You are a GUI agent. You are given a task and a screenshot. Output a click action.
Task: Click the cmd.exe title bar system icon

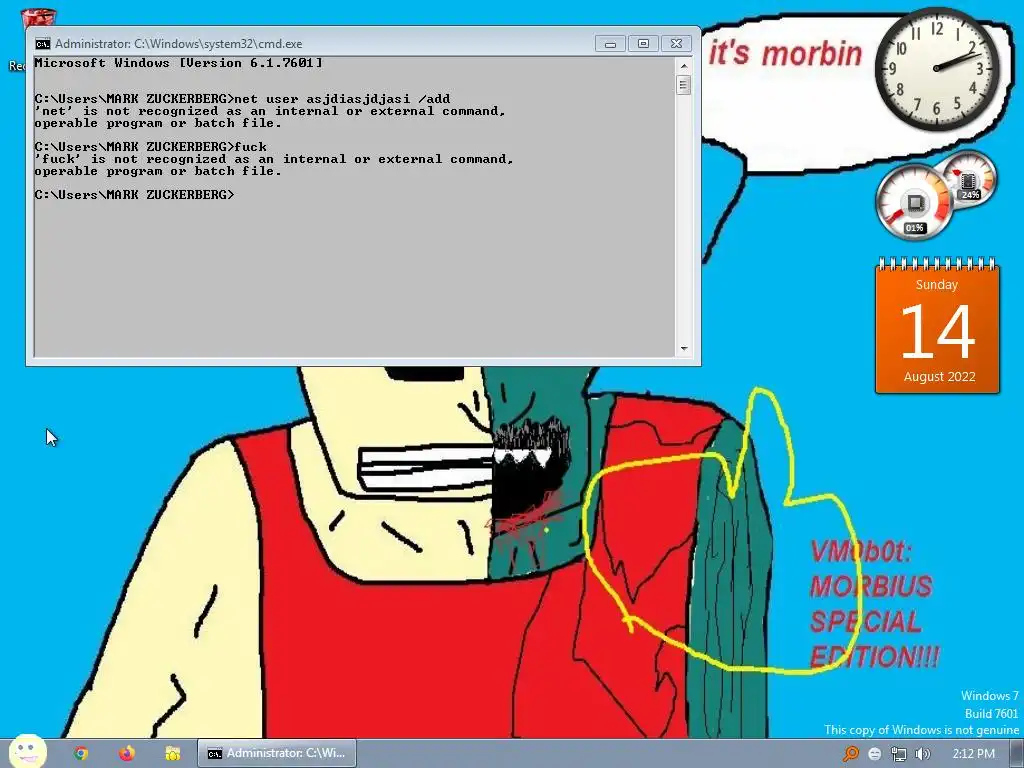point(42,44)
